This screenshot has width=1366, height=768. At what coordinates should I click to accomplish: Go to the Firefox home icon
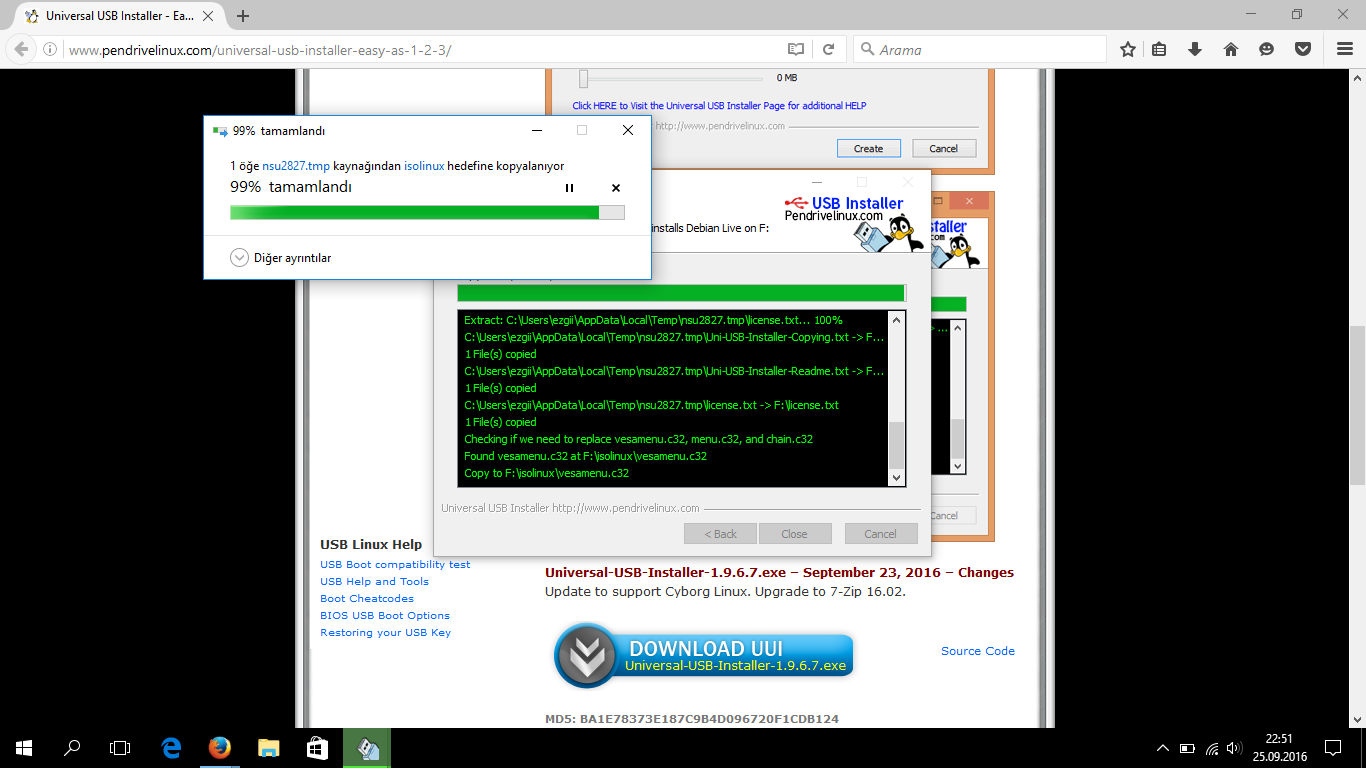coord(1231,49)
